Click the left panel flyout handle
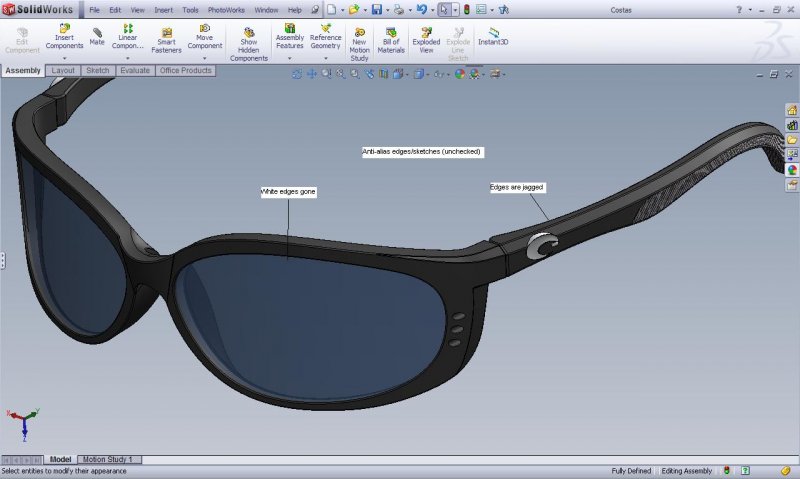The height and width of the screenshot is (479, 800). tap(3, 260)
